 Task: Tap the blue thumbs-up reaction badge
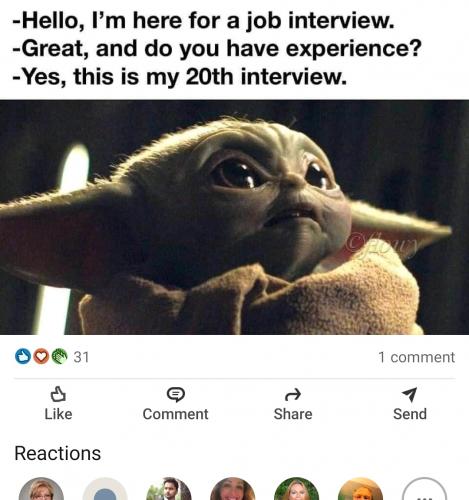[x=23, y=356]
